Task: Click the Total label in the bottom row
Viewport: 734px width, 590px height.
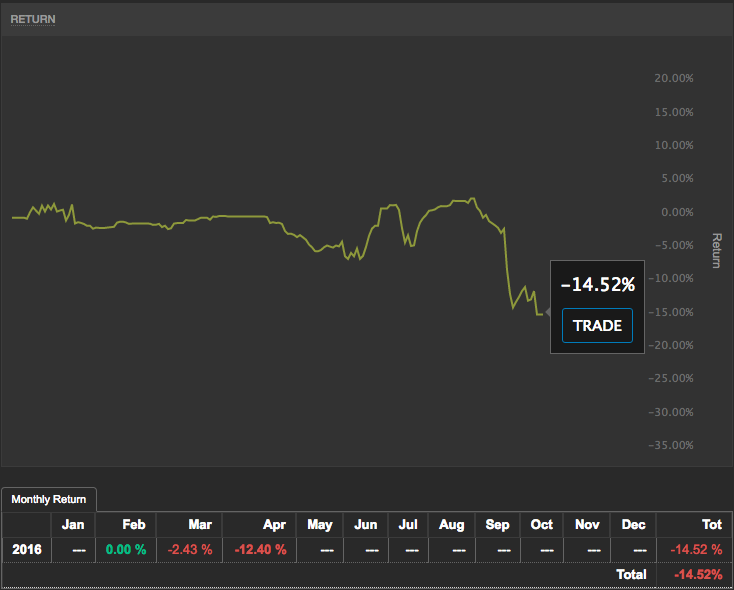Action: tap(630, 574)
